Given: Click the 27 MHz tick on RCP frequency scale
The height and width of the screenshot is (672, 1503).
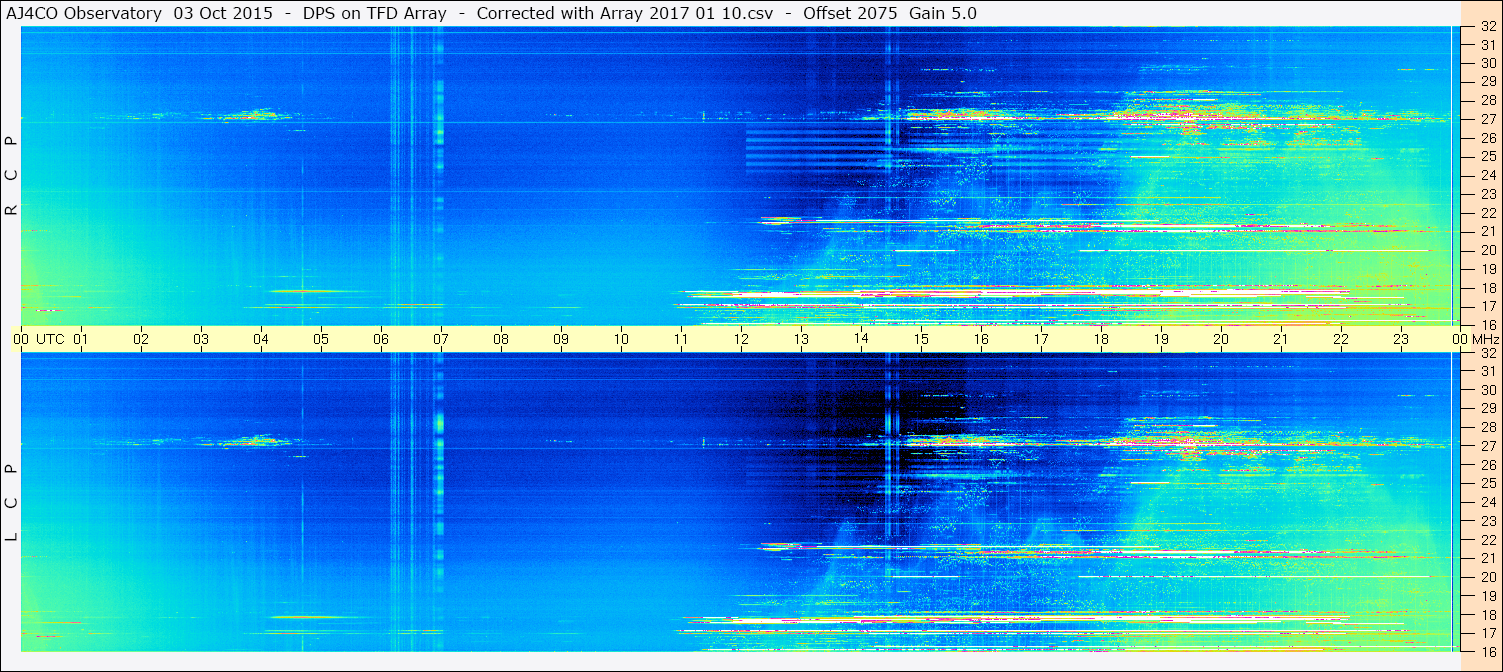Looking at the screenshot, I should [1487, 119].
